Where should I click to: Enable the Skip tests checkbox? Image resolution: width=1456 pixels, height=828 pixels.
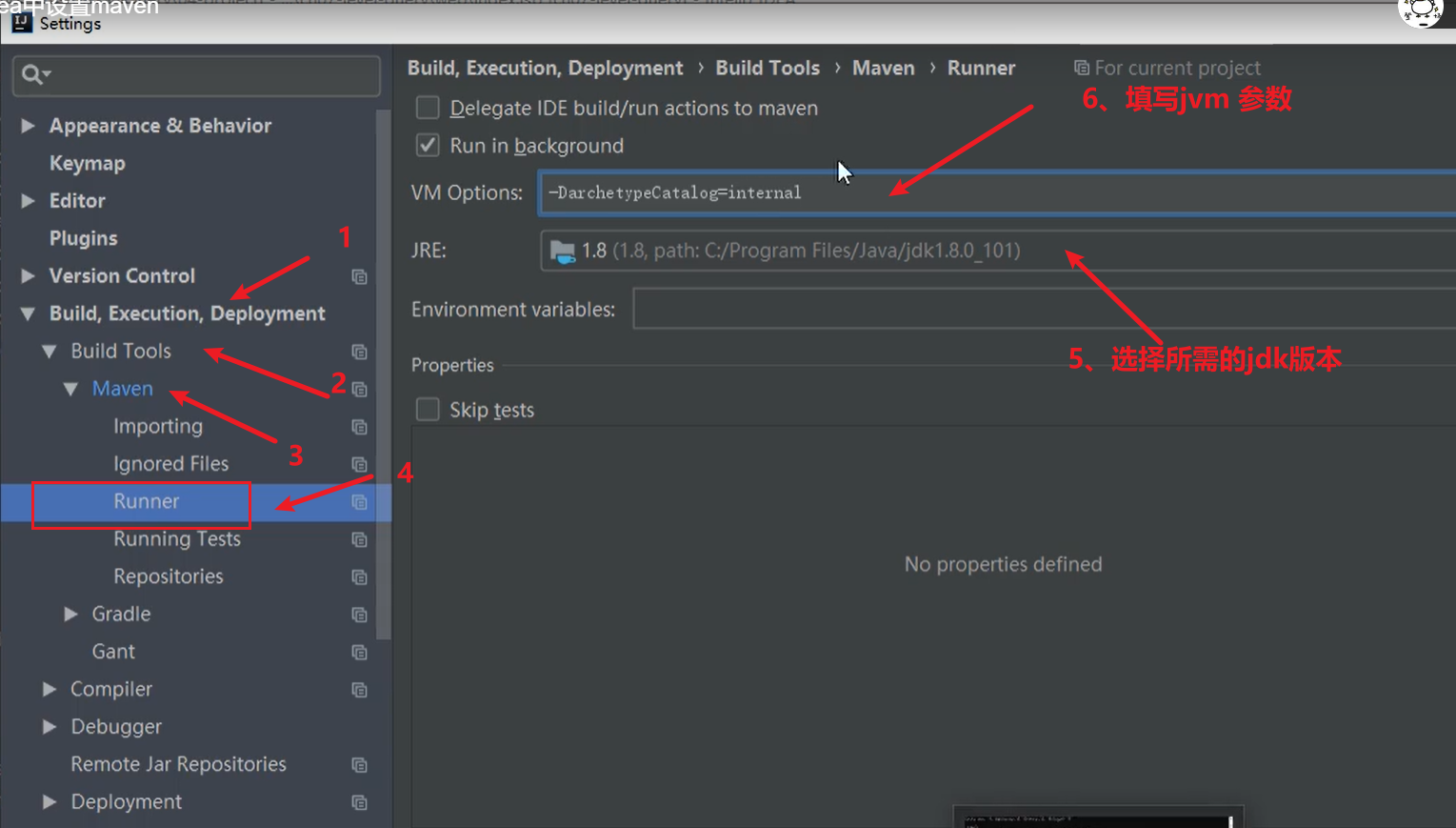[x=428, y=410]
